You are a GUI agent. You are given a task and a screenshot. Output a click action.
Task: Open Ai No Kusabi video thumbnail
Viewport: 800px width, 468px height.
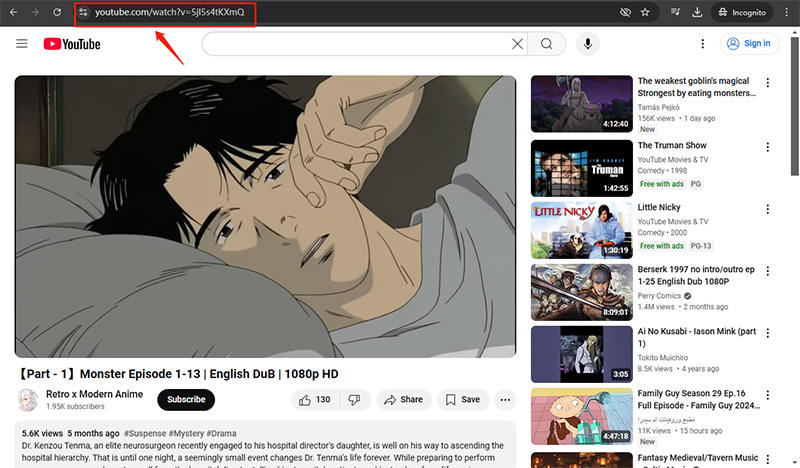[x=582, y=354]
